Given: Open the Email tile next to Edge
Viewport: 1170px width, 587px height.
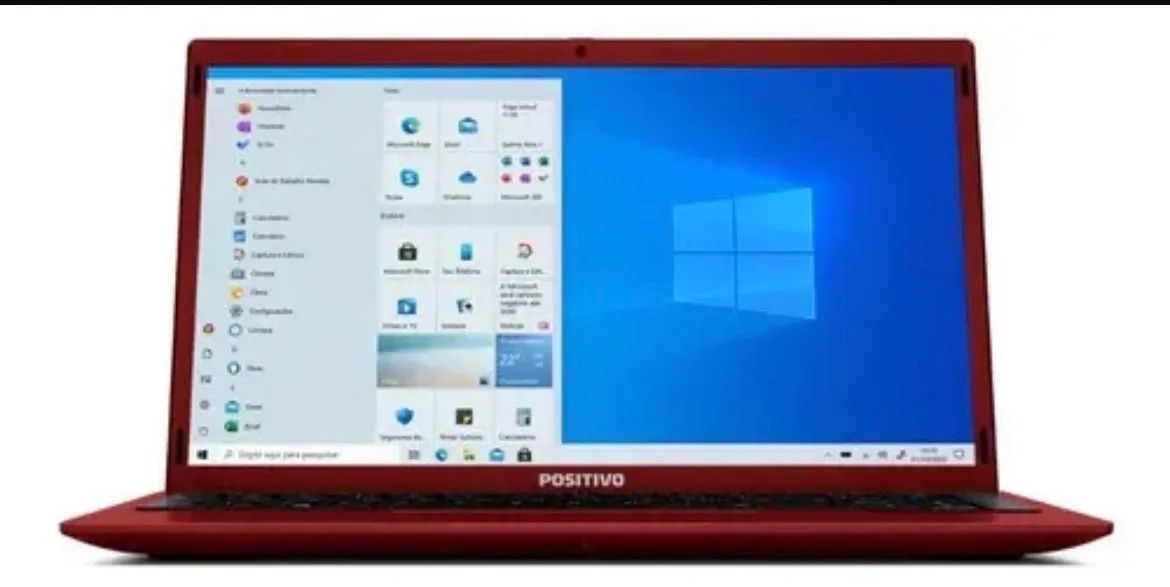Looking at the screenshot, I should [x=467, y=127].
